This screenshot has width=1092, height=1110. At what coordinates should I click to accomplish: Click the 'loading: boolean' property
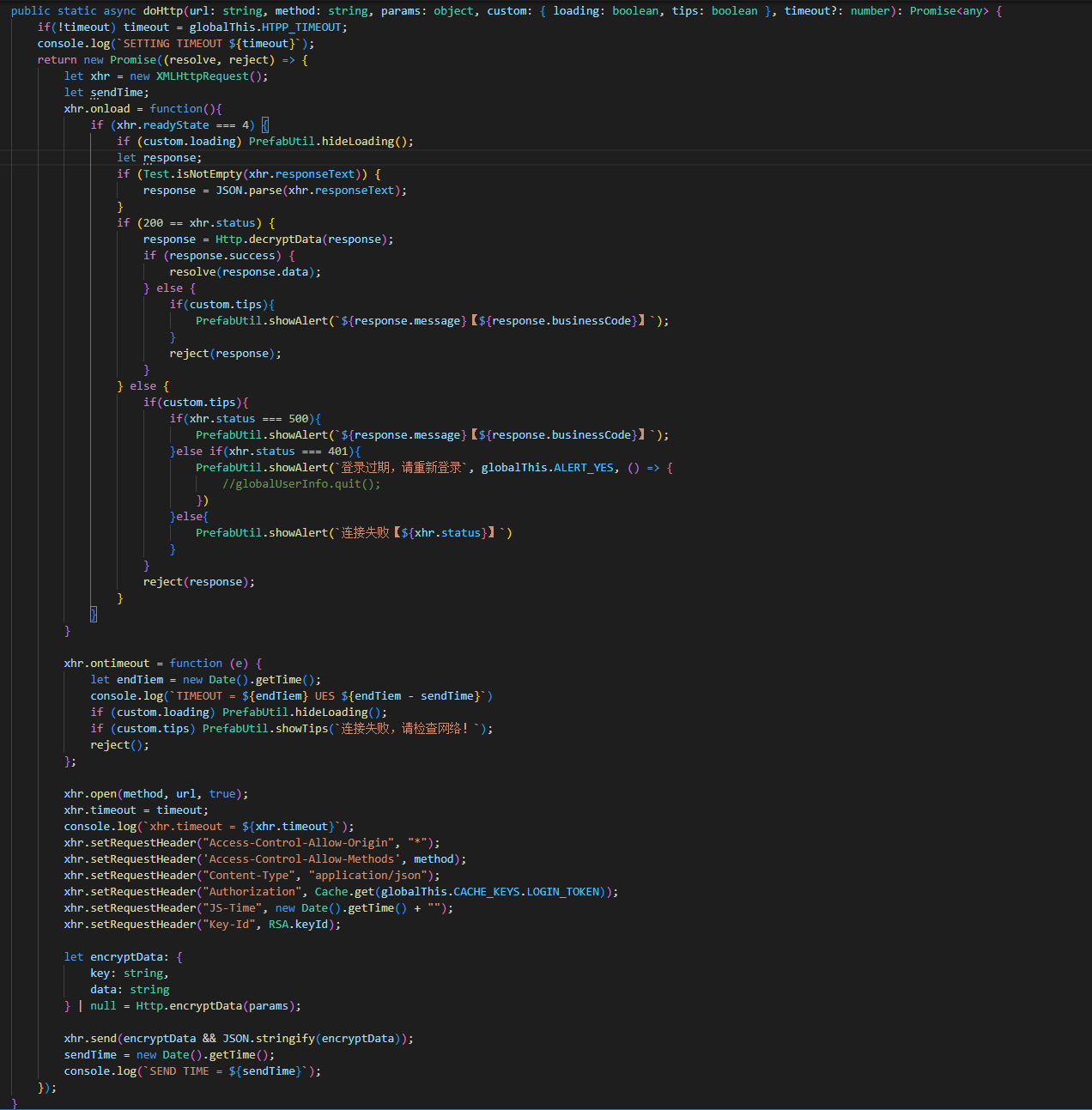[x=606, y=11]
